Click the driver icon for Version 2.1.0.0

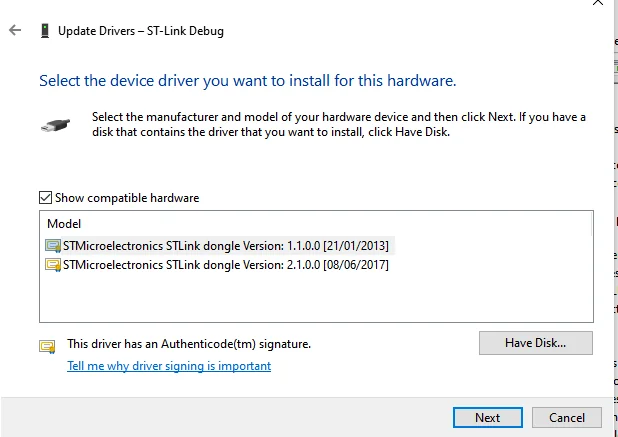tap(53, 265)
